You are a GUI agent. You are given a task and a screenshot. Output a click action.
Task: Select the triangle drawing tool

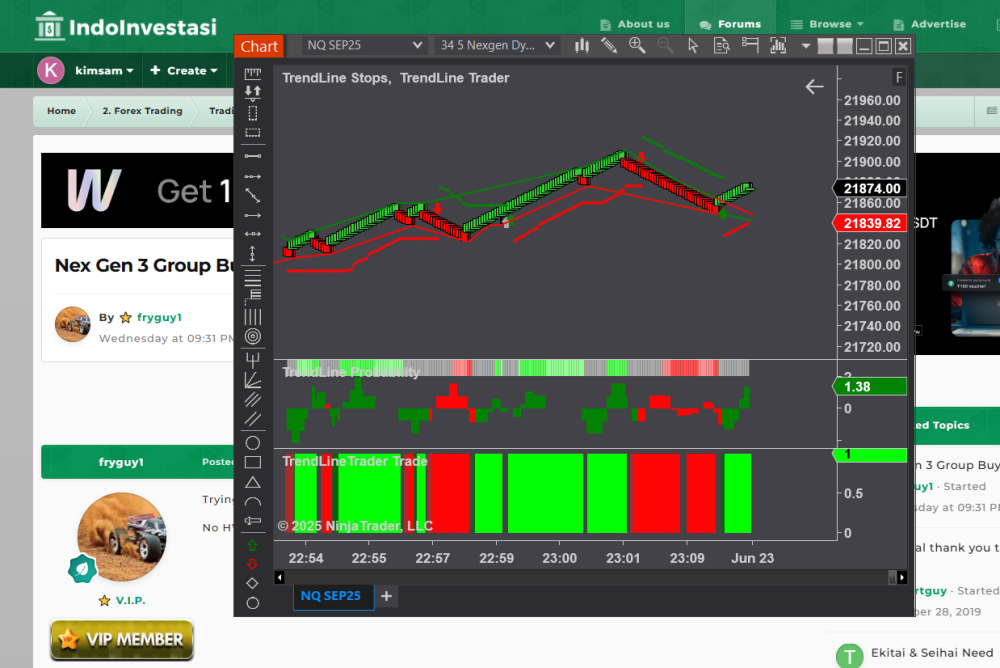(x=253, y=482)
